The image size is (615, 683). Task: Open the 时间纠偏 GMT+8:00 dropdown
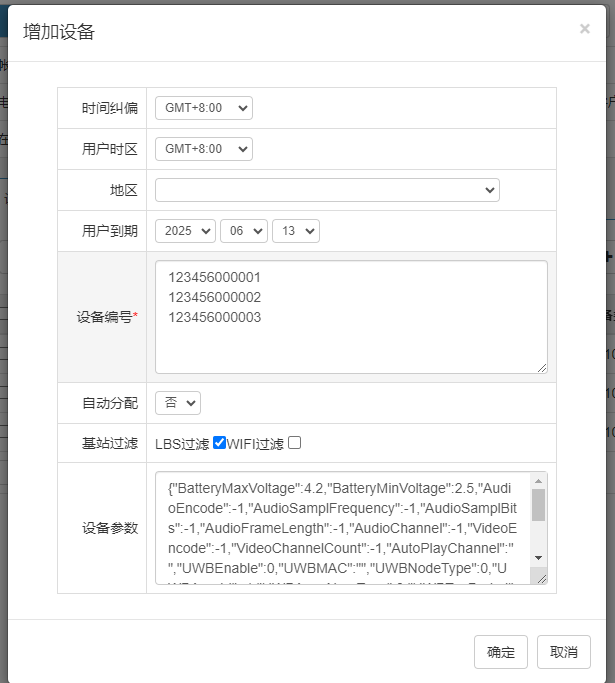pos(203,108)
